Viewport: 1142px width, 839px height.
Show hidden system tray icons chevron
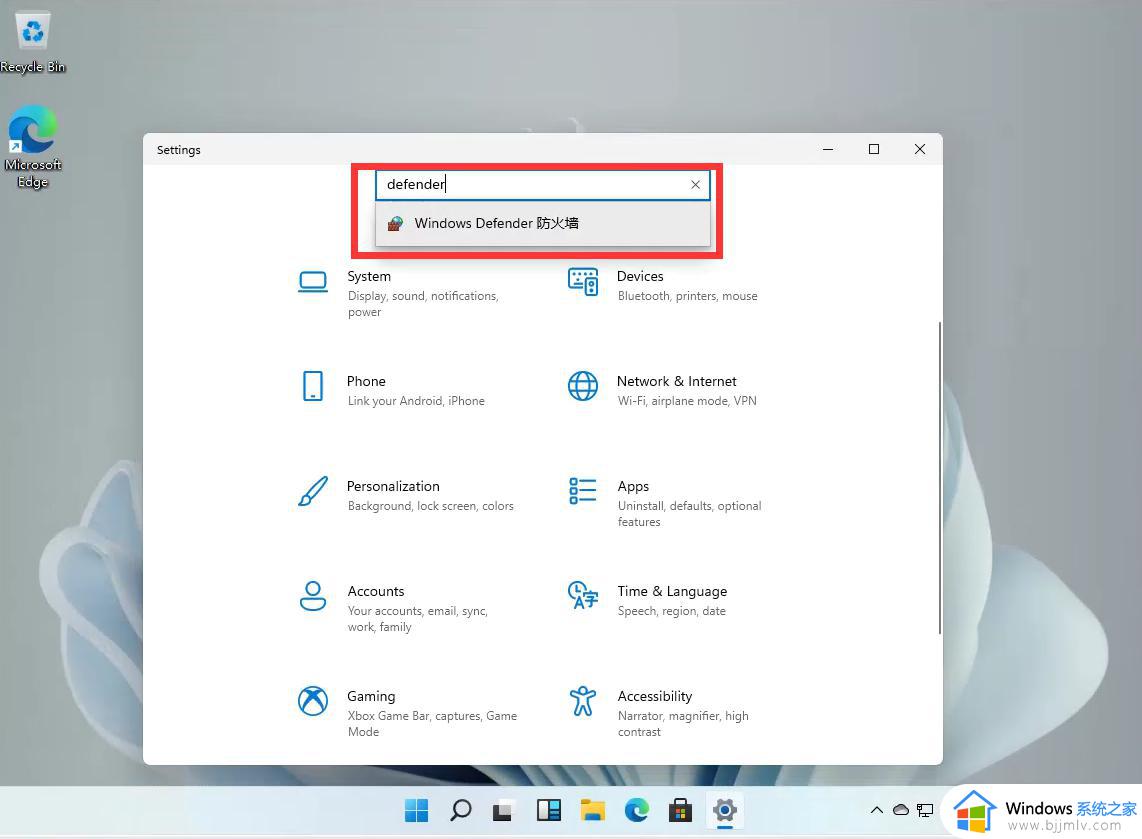[877, 810]
